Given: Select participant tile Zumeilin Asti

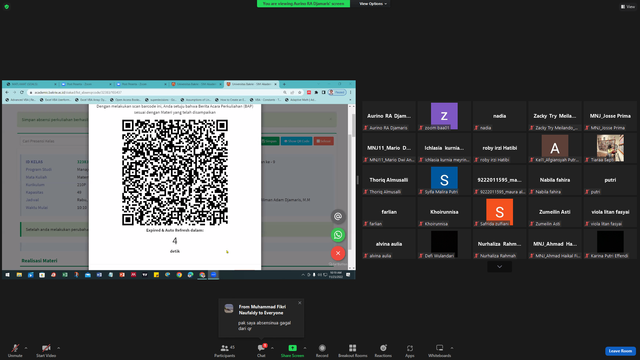Looking at the screenshot, I should (x=555, y=212).
